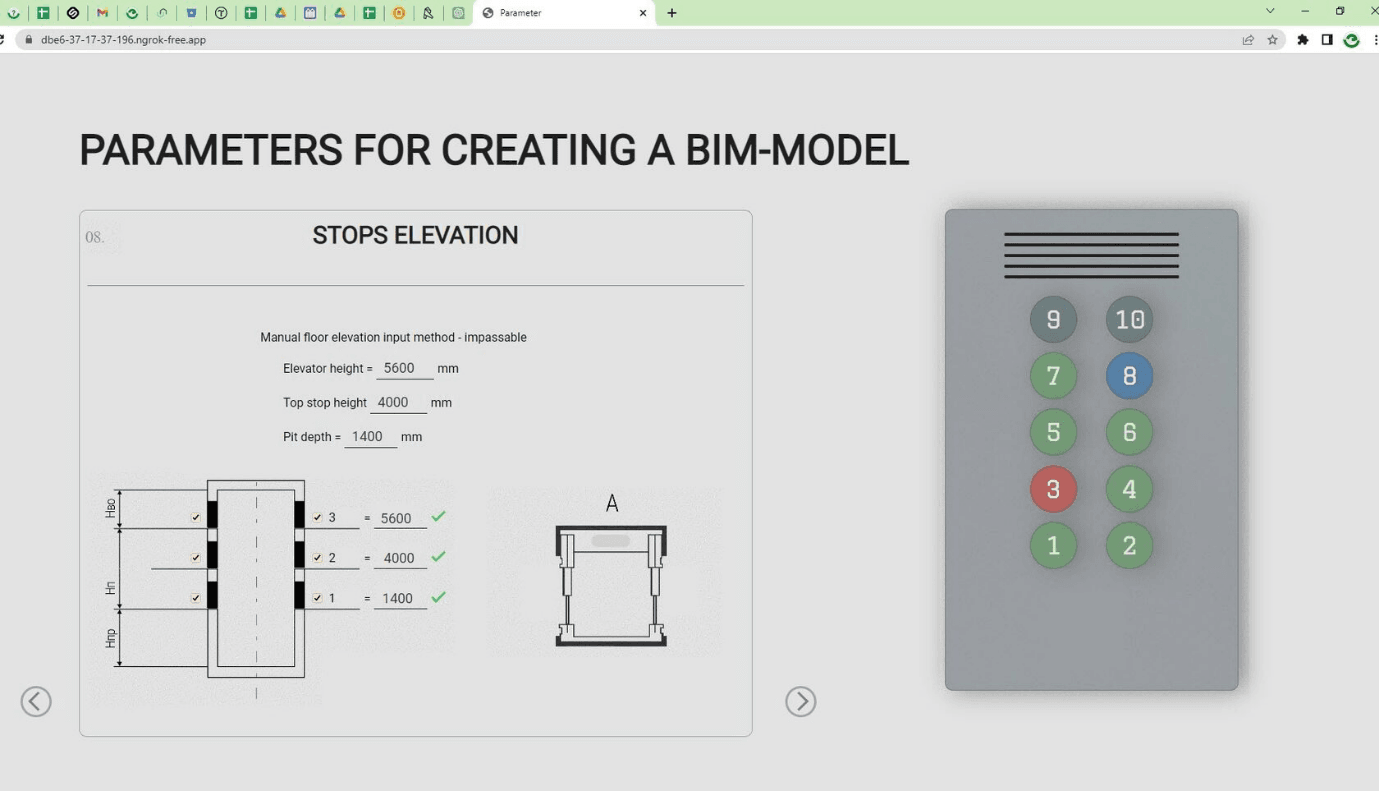Click the Elevator height input field
The height and width of the screenshot is (791, 1379).
[404, 369]
